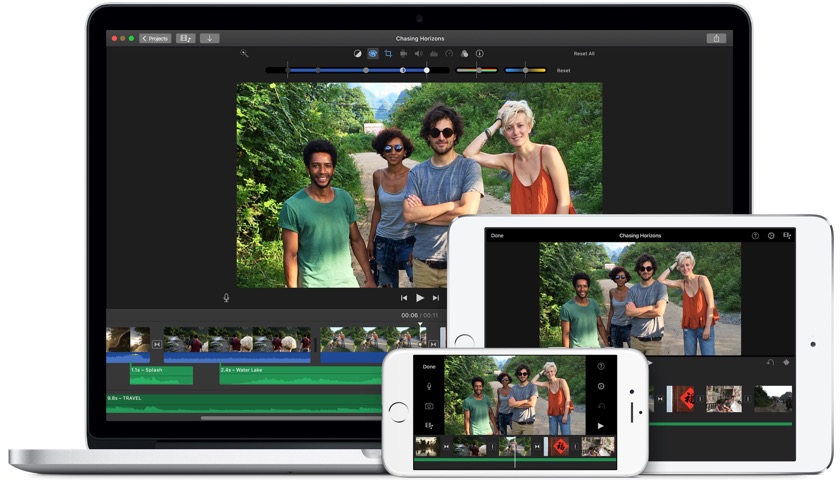840x480 pixels.
Task: Select the cropping tool icon
Action: click(x=388, y=53)
